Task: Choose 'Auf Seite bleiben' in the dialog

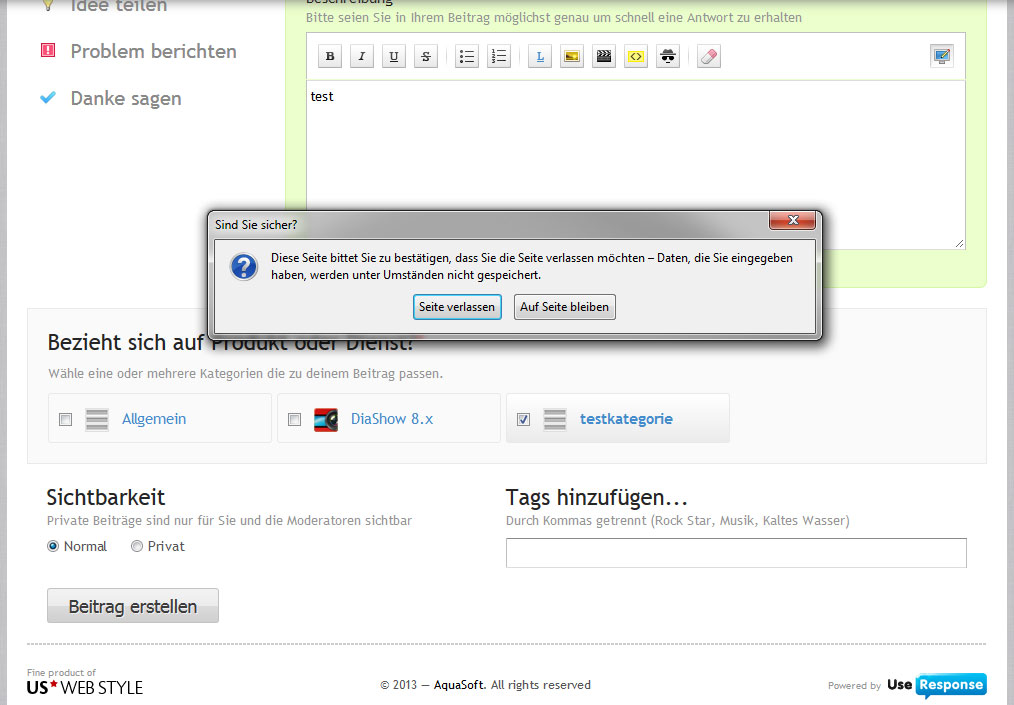Action: 564,307
